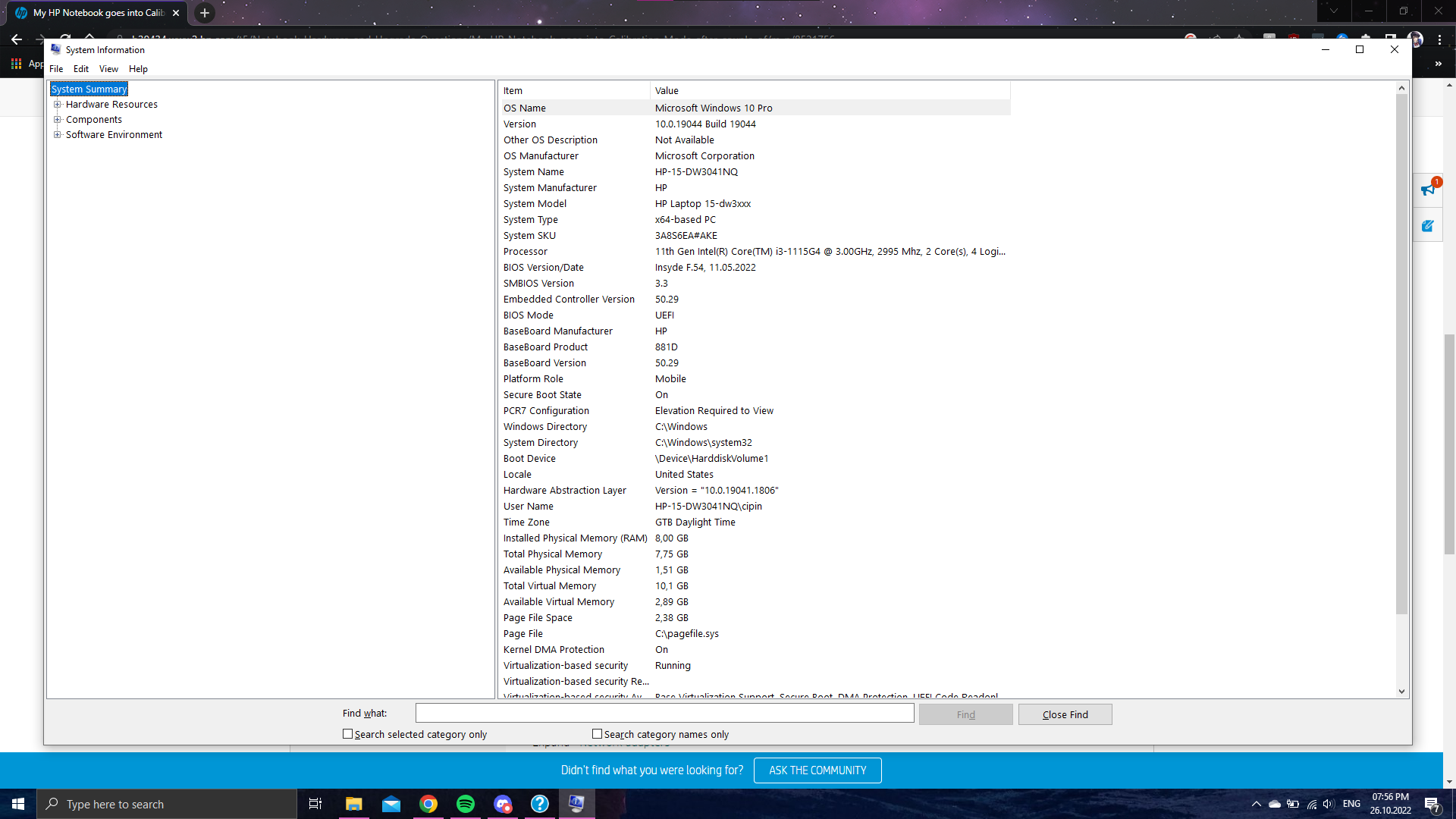The height and width of the screenshot is (819, 1456).
Task: Open the Wi-Fi network tray icon
Action: coord(1310,804)
